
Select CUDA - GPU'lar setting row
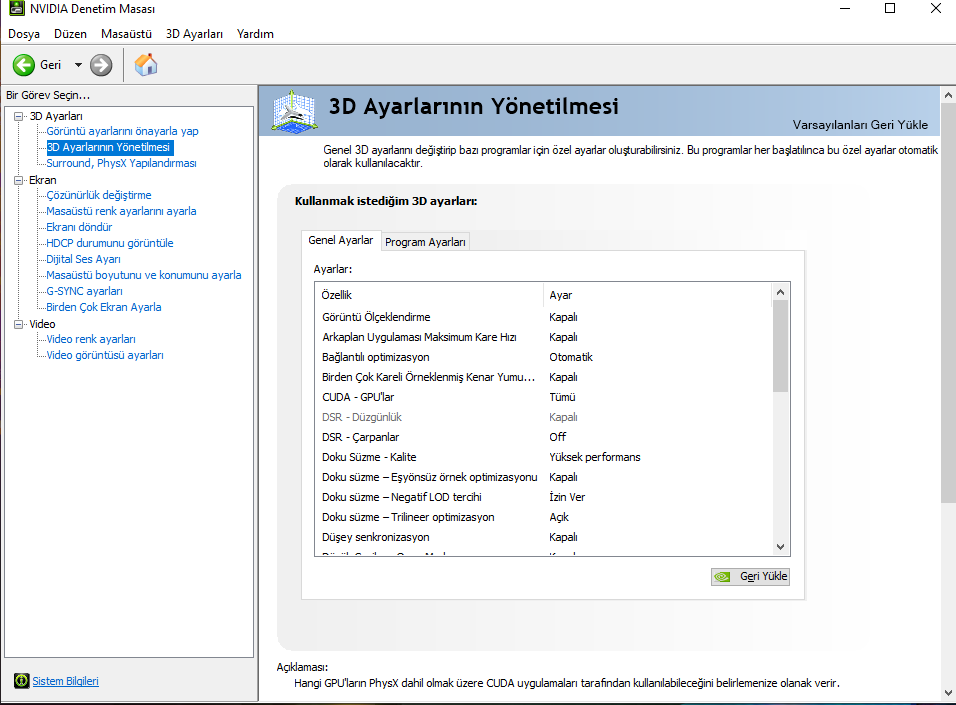(543, 397)
